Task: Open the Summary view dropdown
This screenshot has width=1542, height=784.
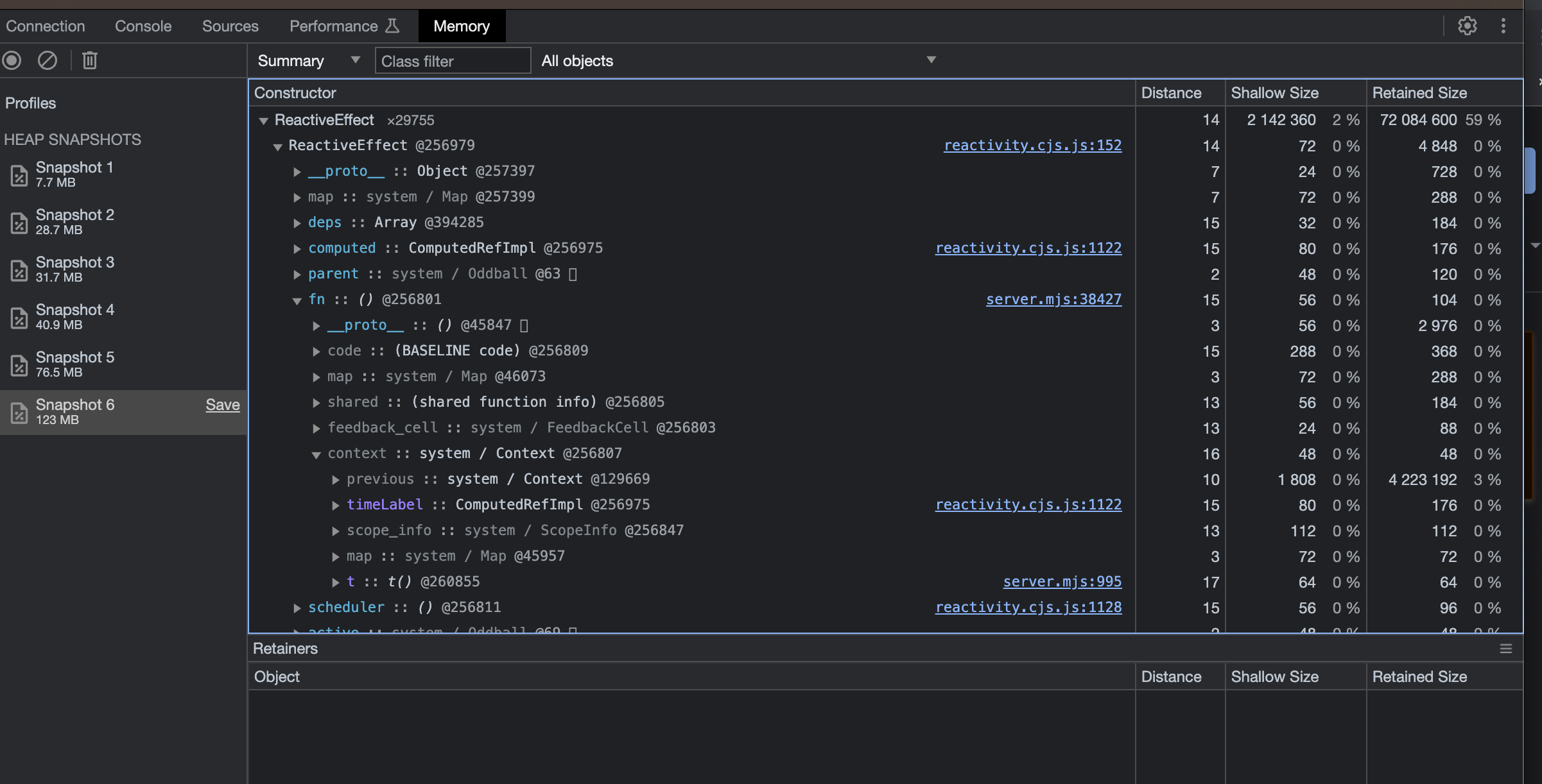Action: pyautogui.click(x=309, y=60)
